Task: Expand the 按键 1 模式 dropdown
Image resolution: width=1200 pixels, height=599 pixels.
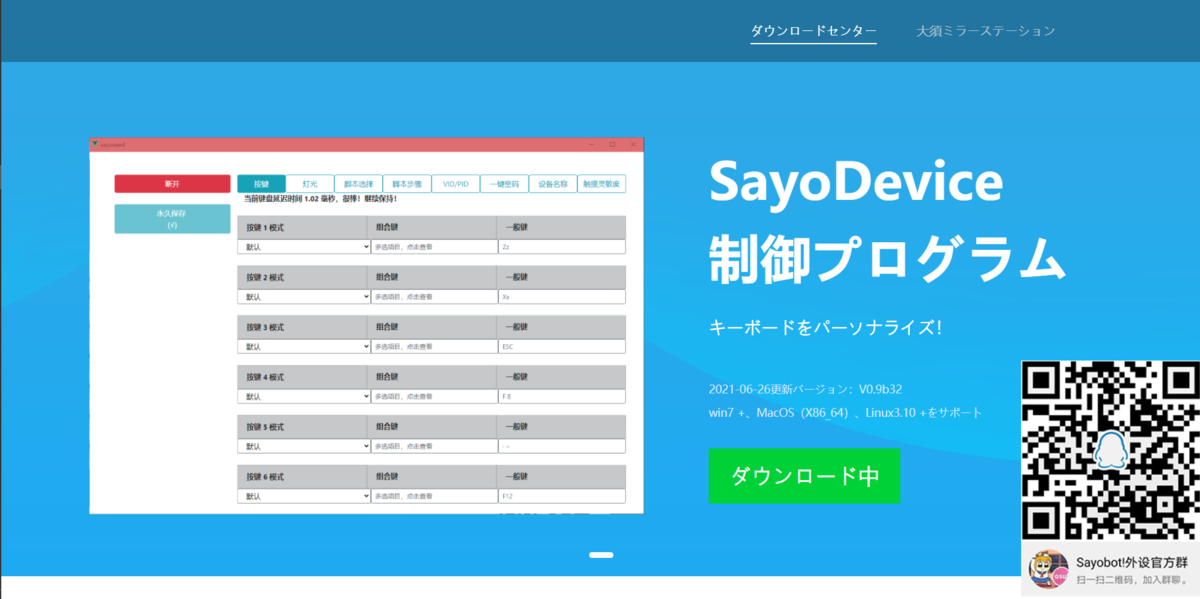Action: point(304,246)
